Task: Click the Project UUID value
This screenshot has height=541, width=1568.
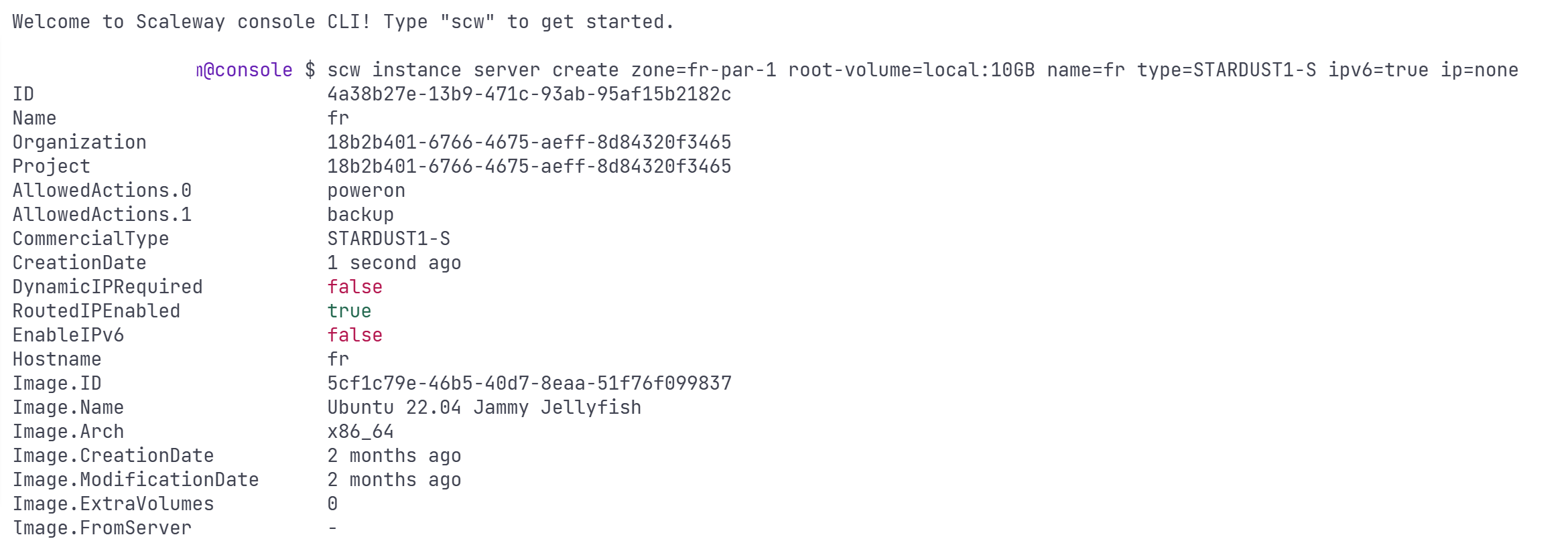Action: pos(529,167)
